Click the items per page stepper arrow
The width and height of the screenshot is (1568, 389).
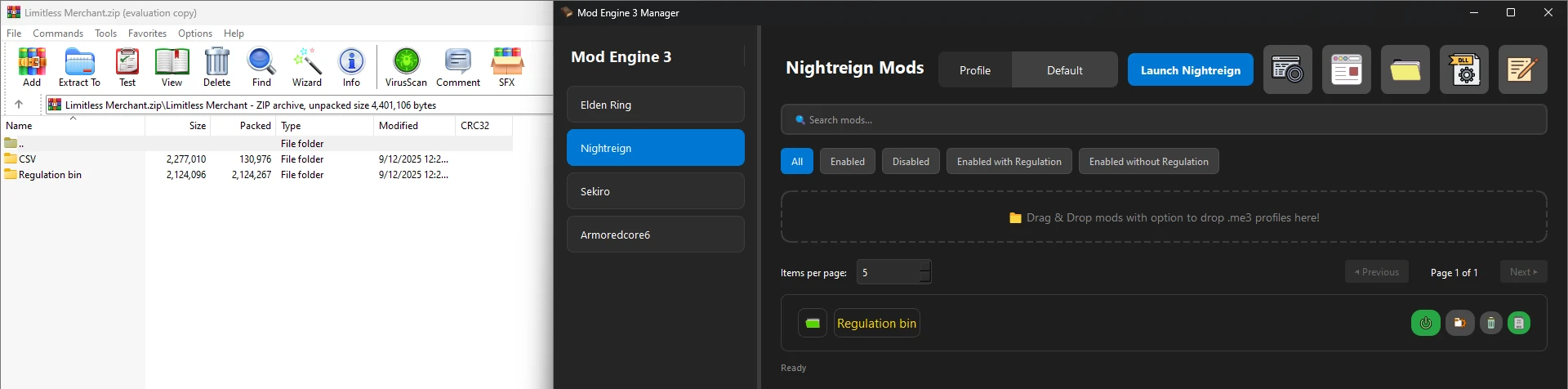[x=924, y=266]
